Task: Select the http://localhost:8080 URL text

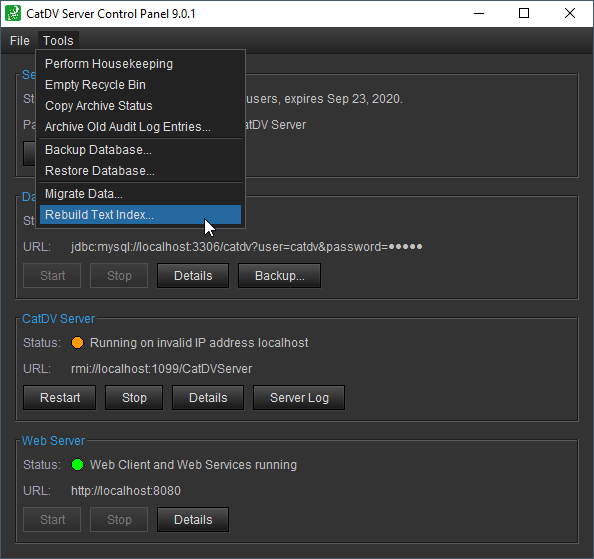Action: click(126, 491)
